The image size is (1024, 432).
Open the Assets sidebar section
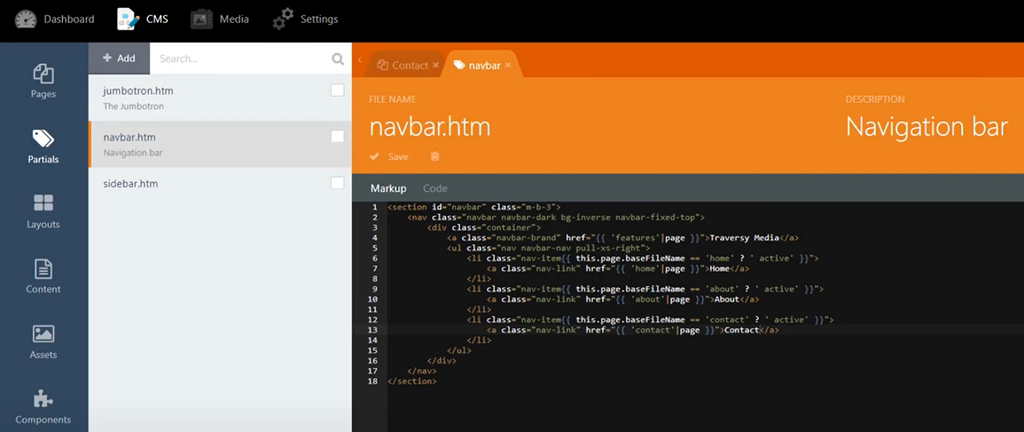point(43,341)
